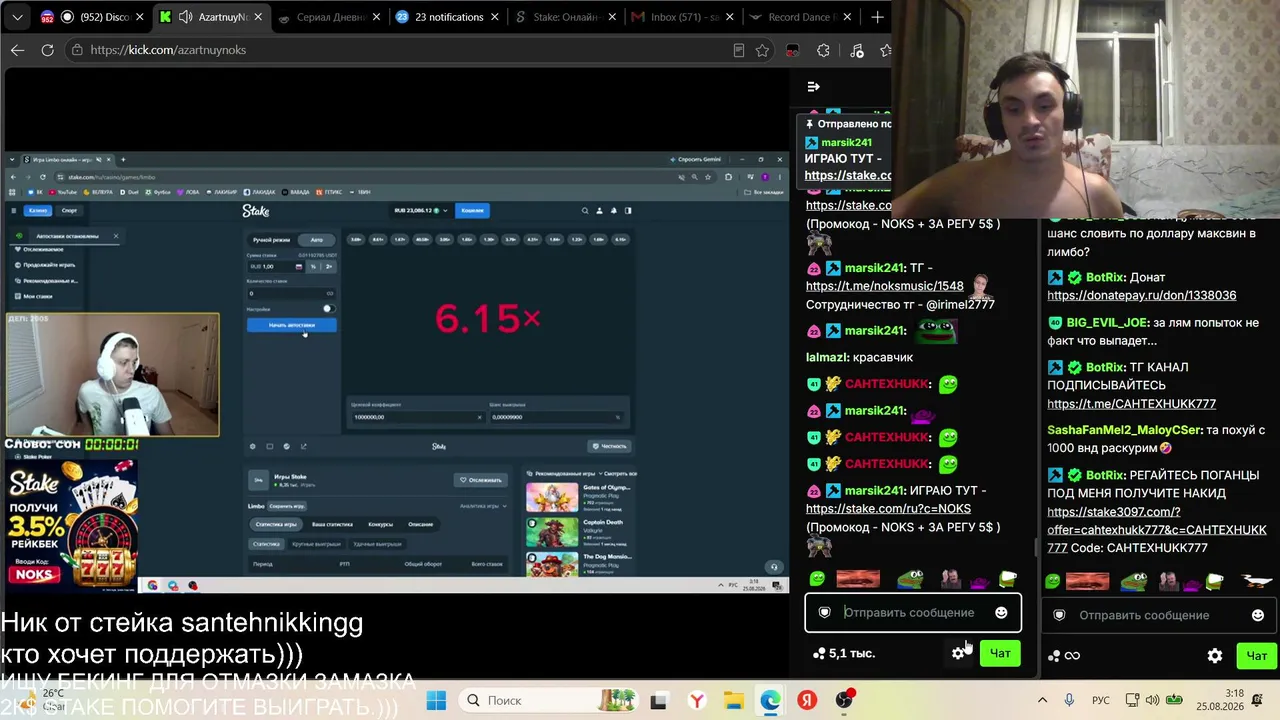Image resolution: width=1280 pixels, height=720 pixels.
Task: Click 'Честность' fairness button
Action: 610,446
